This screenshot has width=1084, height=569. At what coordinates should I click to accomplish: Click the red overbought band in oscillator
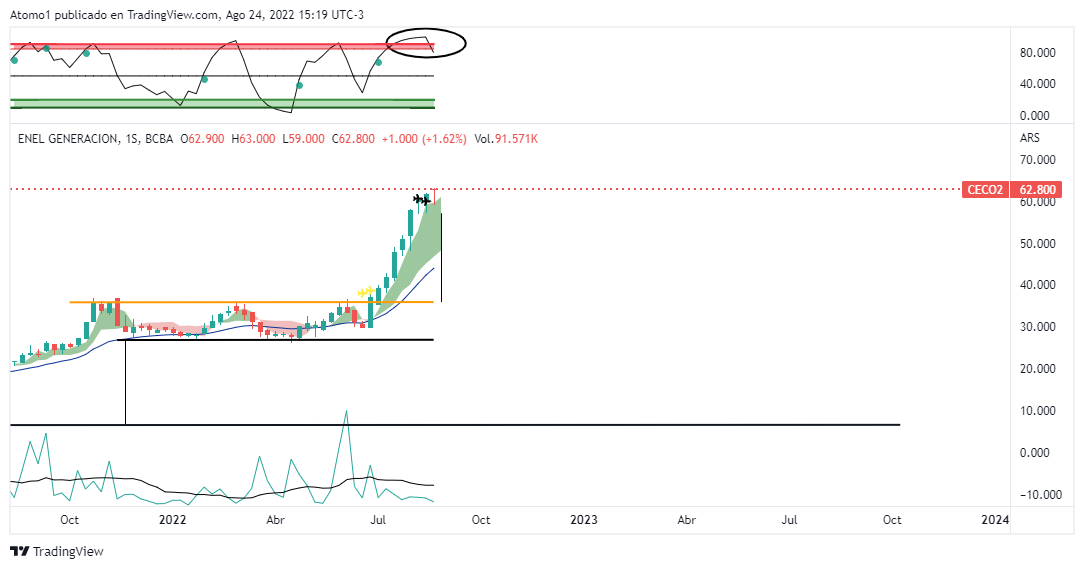click(222, 46)
